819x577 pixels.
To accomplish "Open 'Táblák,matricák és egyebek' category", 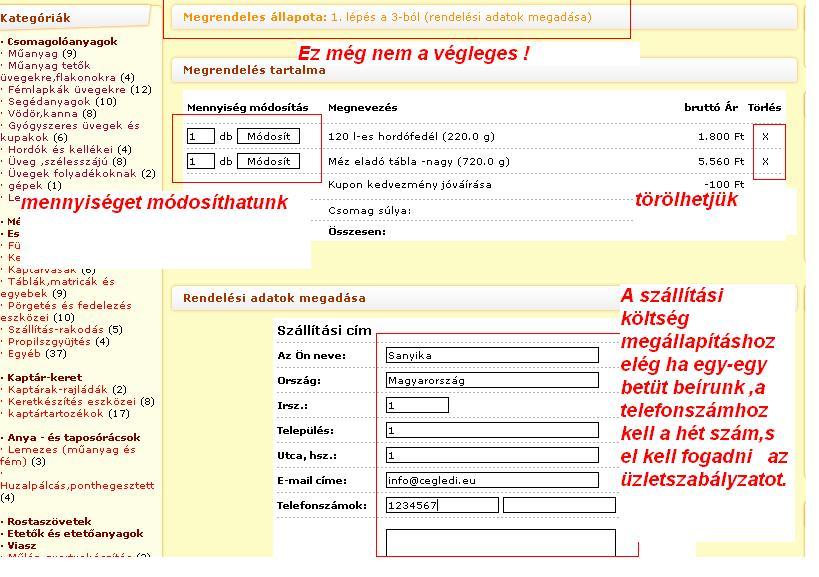I will click(x=57, y=288).
